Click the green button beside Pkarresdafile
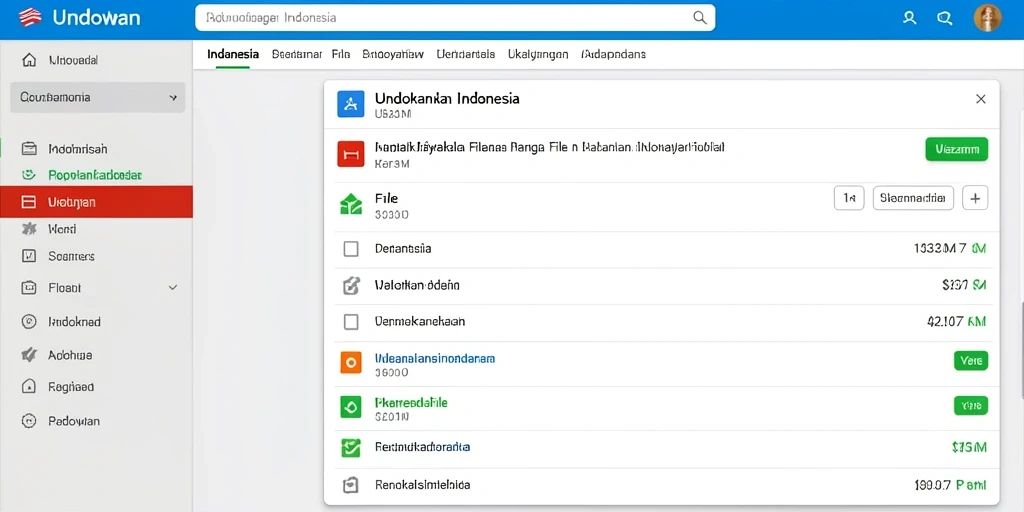Screen dimensions: 1024x512 tap(971, 406)
